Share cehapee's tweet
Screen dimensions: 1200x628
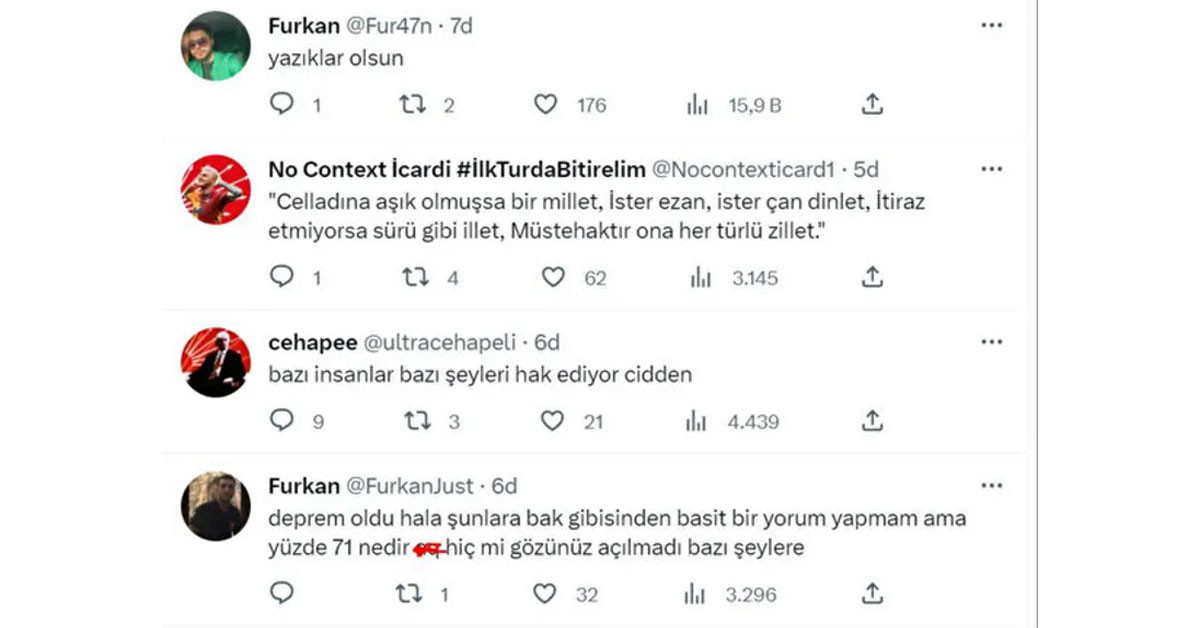pos(871,421)
